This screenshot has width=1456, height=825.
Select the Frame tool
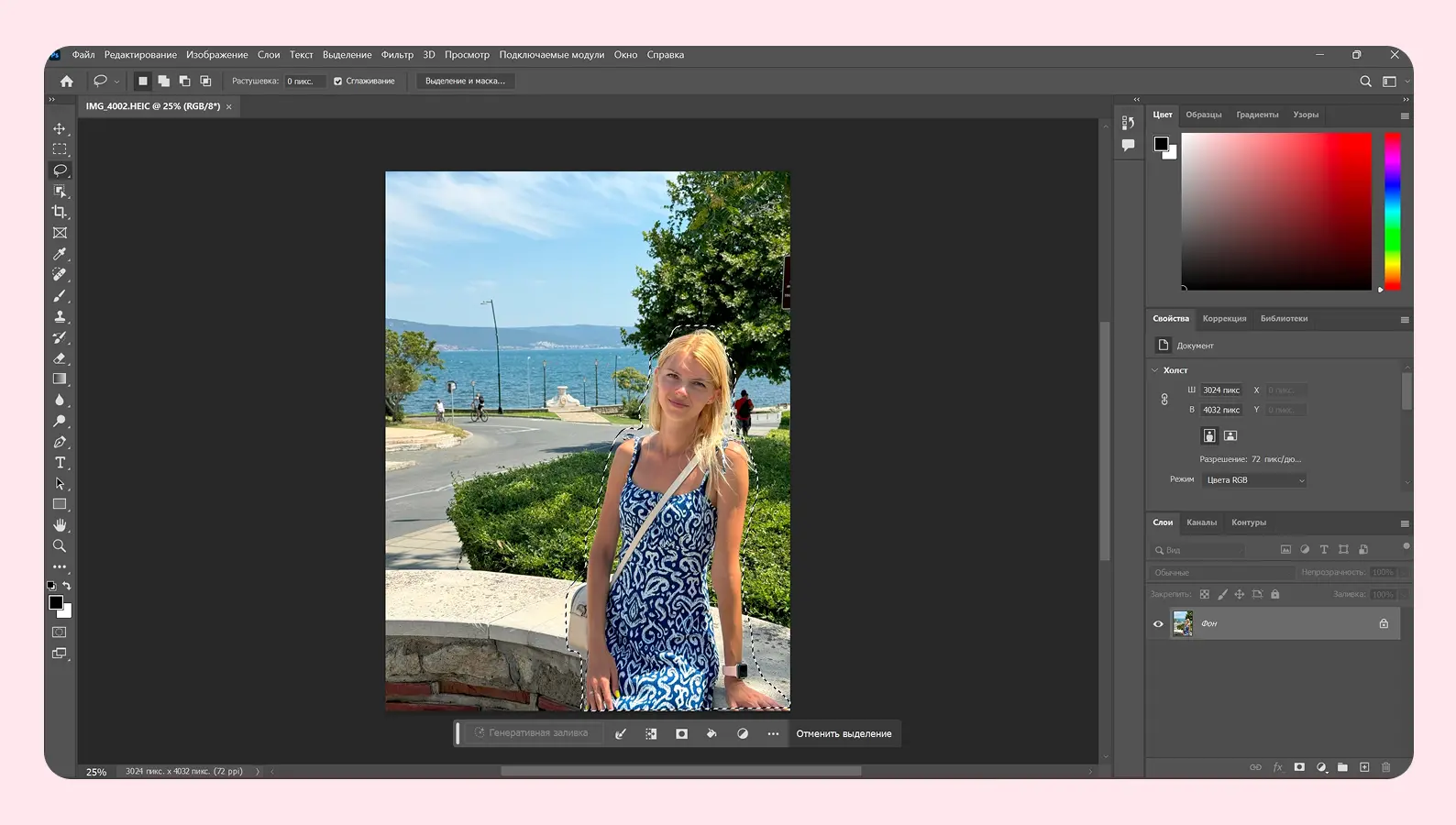tap(60, 233)
